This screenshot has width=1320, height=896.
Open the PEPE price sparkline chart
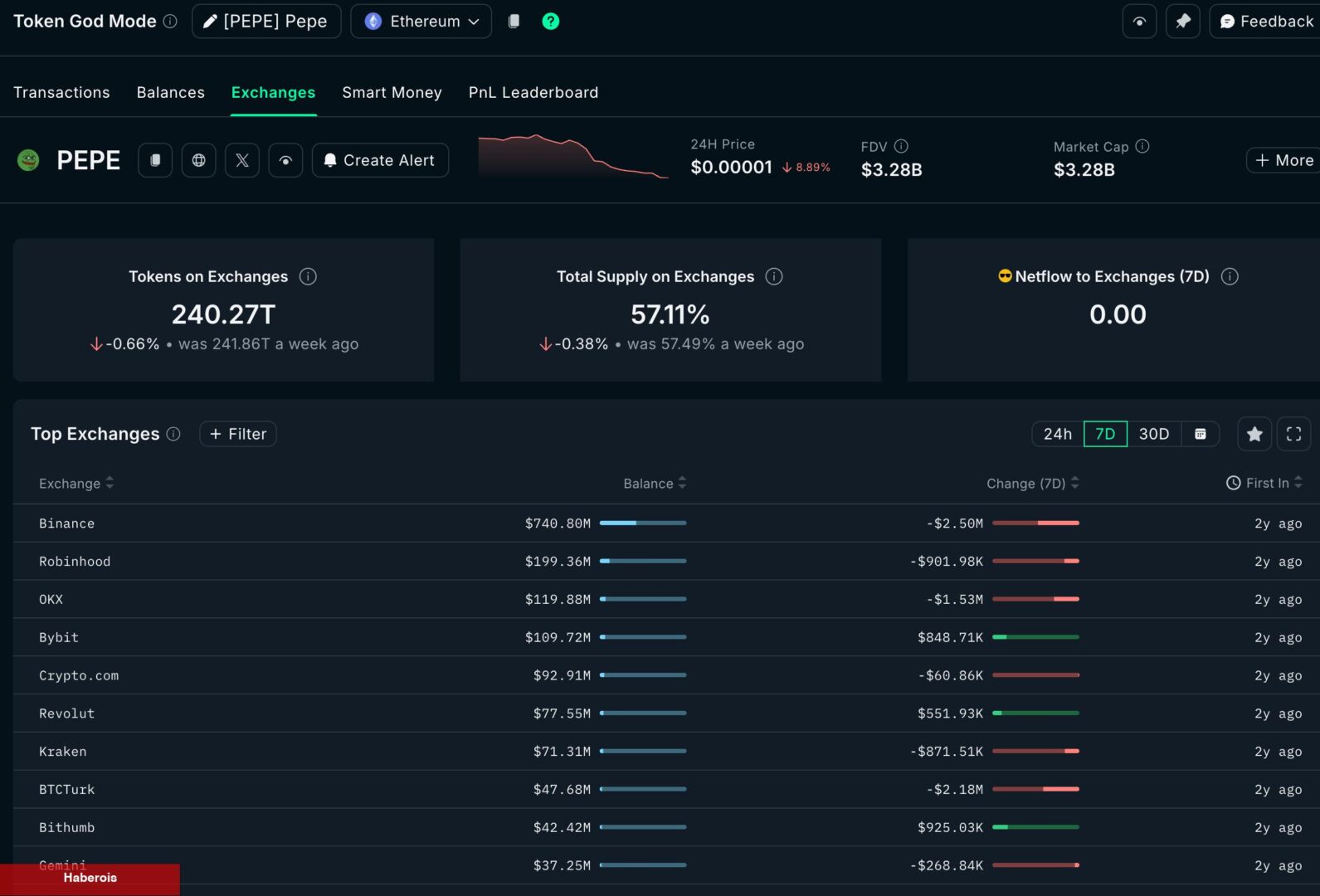(x=573, y=156)
